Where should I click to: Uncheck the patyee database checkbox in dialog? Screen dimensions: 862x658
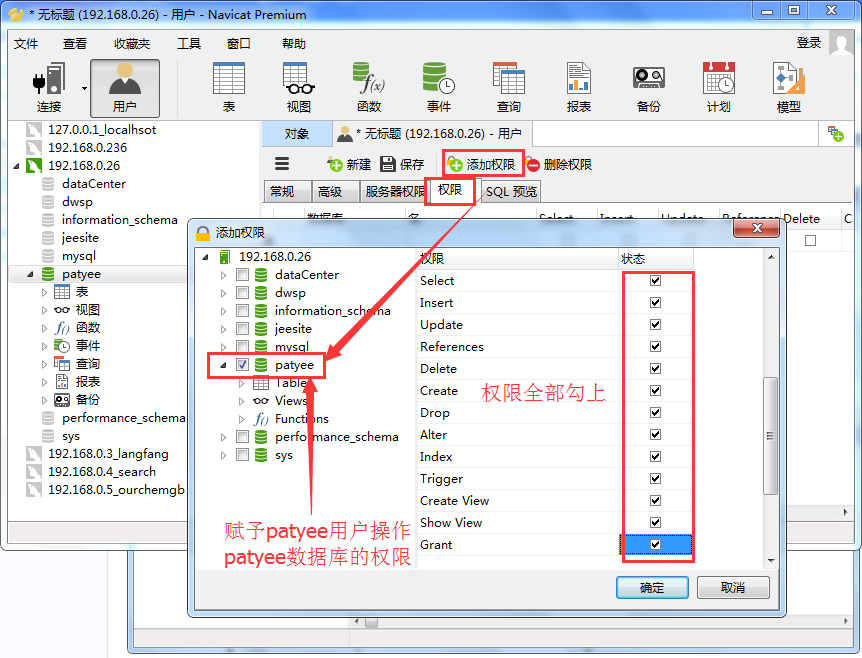point(242,364)
